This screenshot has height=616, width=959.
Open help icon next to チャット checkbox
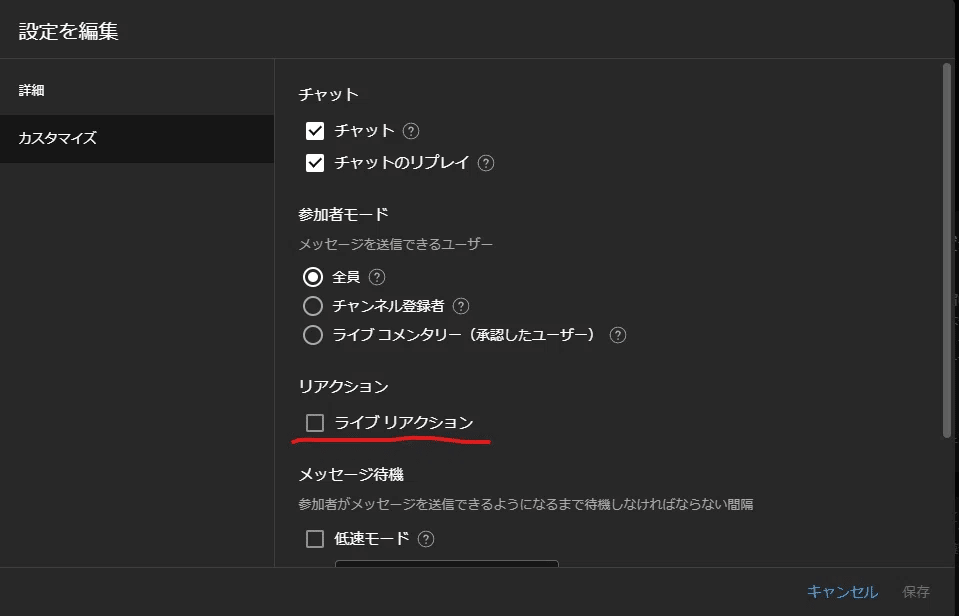pos(411,131)
